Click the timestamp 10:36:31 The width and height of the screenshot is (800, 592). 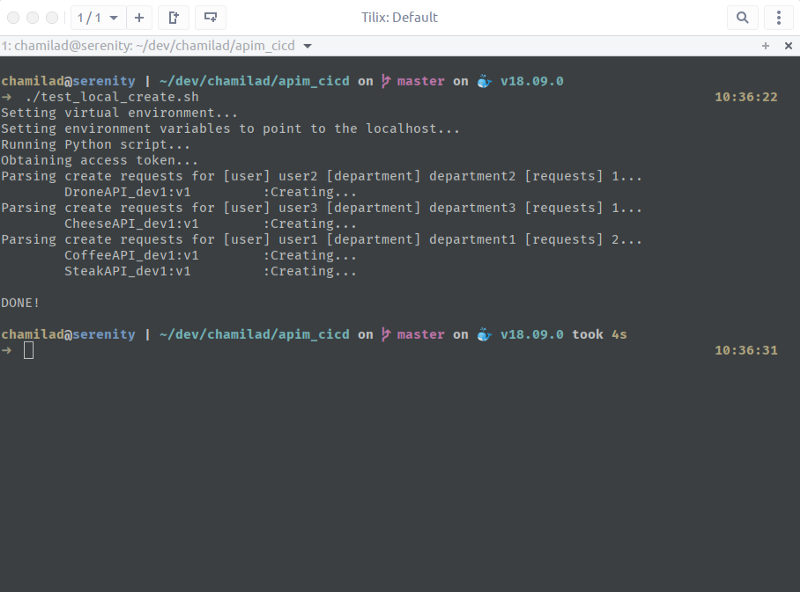[x=746, y=351]
